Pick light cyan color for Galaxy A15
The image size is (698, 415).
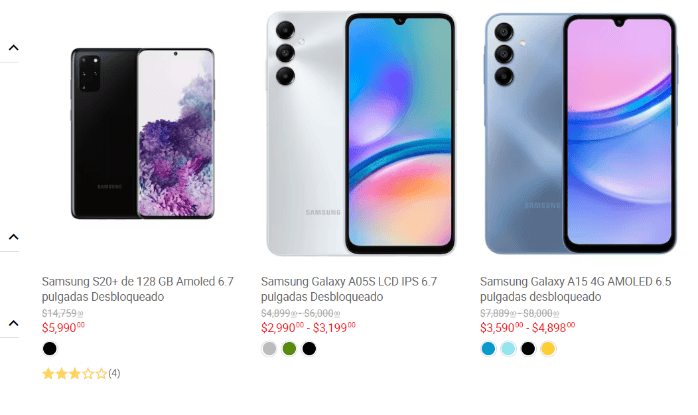tap(508, 349)
